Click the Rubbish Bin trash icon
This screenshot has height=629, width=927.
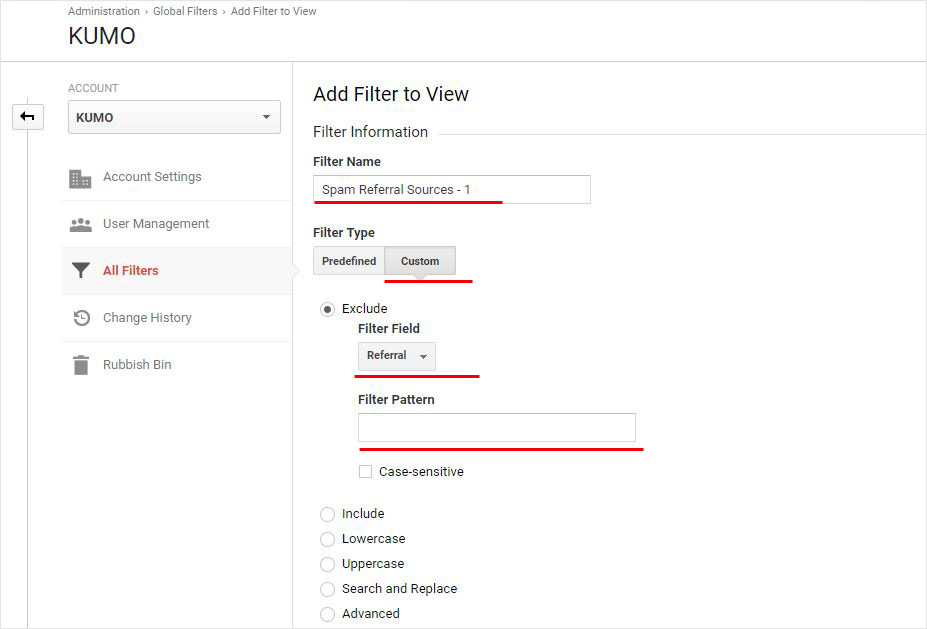click(x=81, y=365)
